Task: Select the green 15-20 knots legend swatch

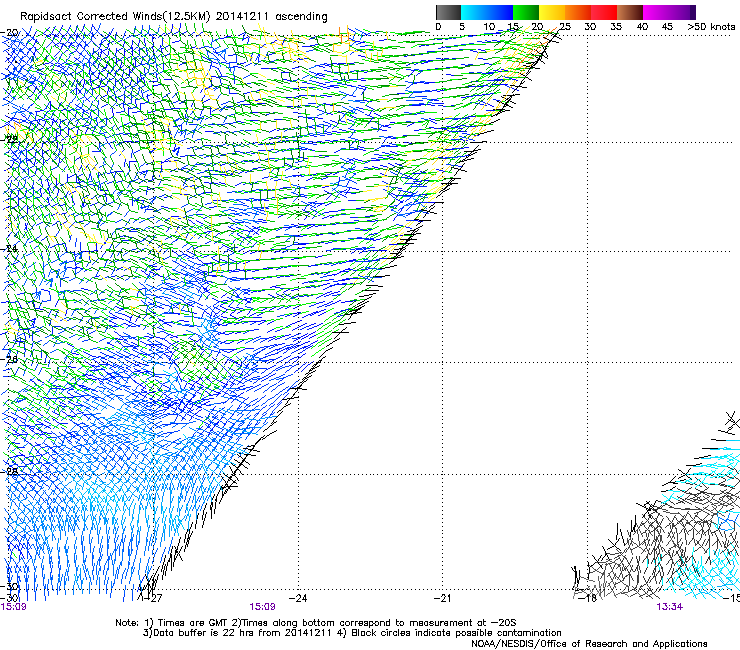Action: (526, 12)
